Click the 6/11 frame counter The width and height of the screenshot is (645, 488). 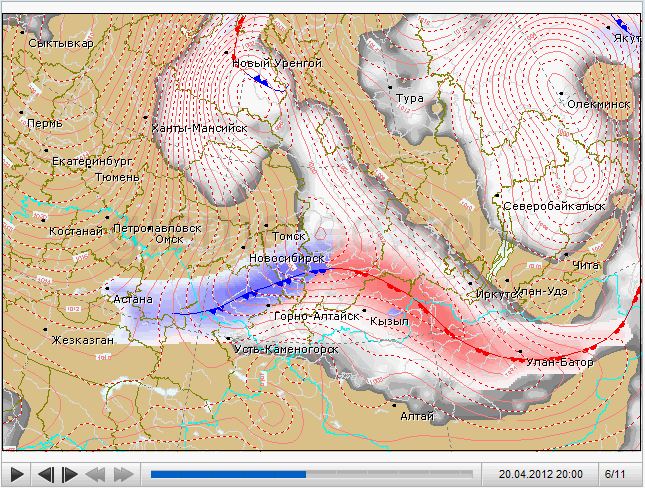(x=615, y=473)
